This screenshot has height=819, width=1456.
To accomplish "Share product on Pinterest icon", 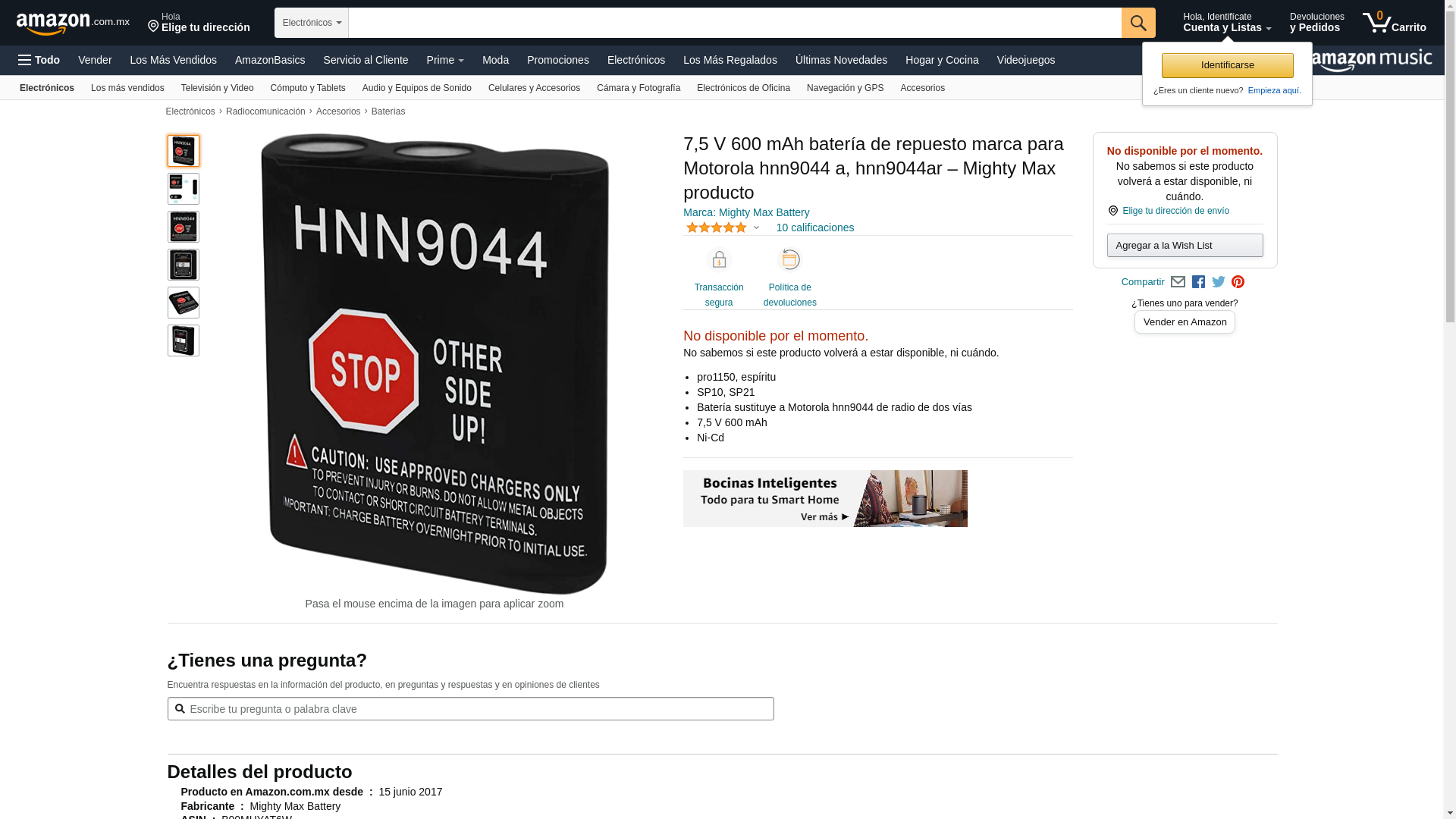I will click(x=1238, y=282).
